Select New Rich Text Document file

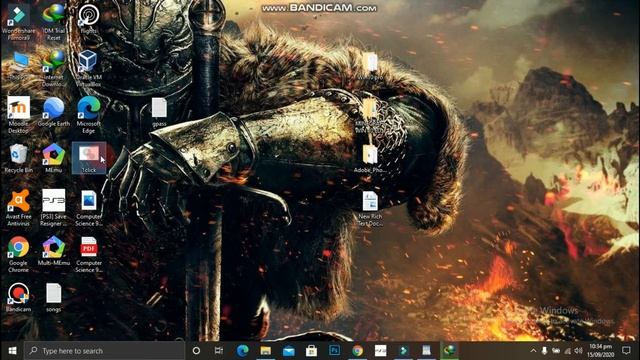(x=370, y=209)
